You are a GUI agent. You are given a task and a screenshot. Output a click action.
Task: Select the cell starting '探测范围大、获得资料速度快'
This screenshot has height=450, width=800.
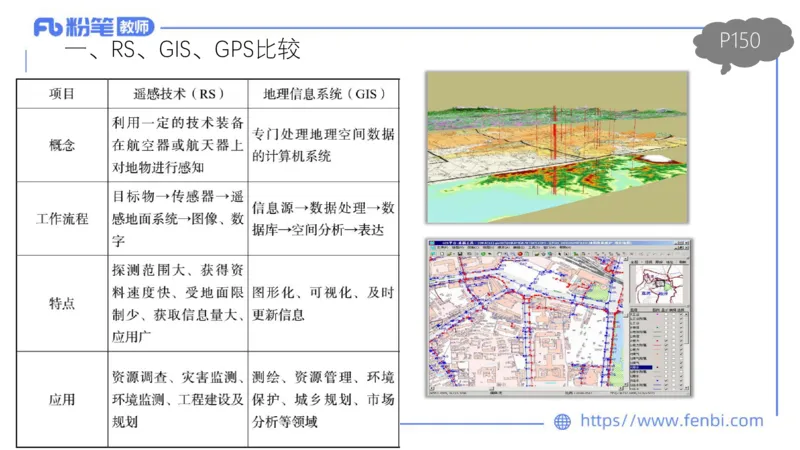tap(178, 304)
